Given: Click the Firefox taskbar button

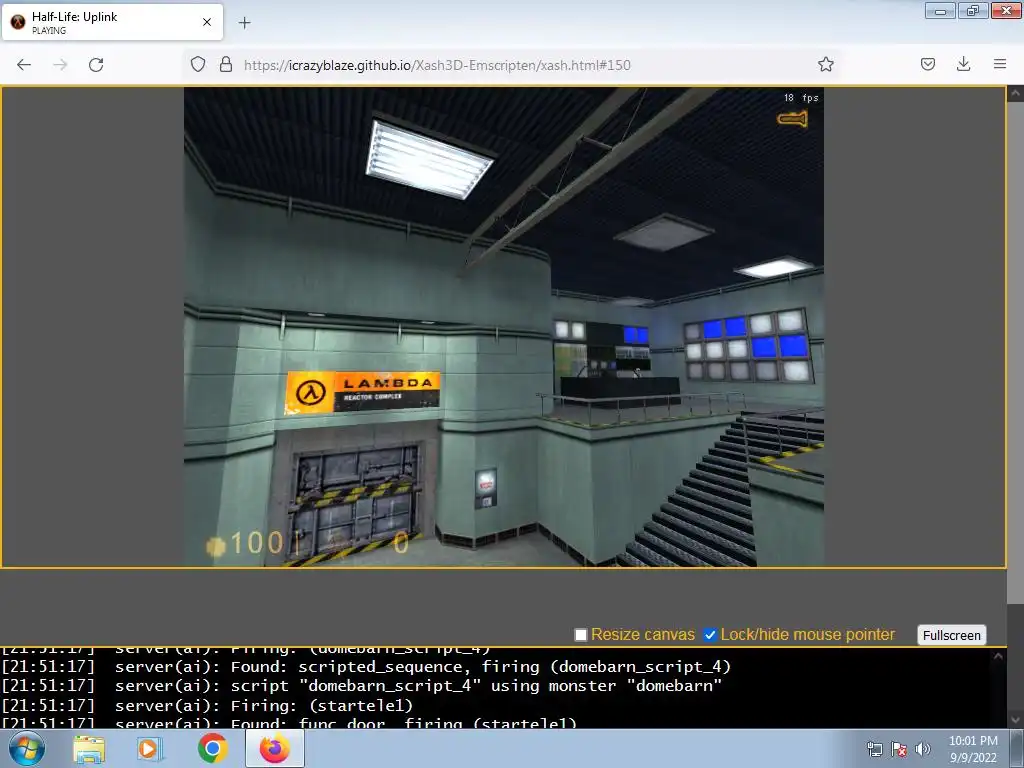Looking at the screenshot, I should click(x=275, y=748).
